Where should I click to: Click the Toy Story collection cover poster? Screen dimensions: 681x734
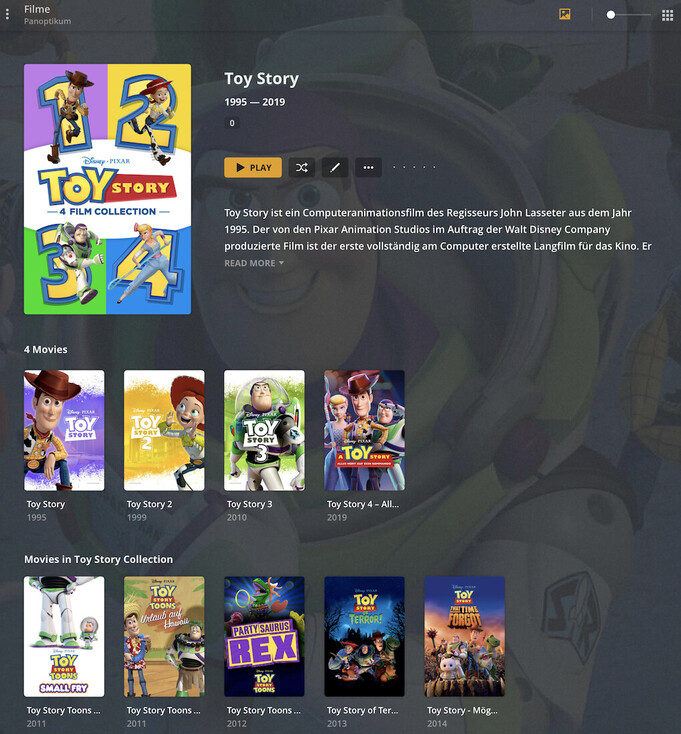108,189
